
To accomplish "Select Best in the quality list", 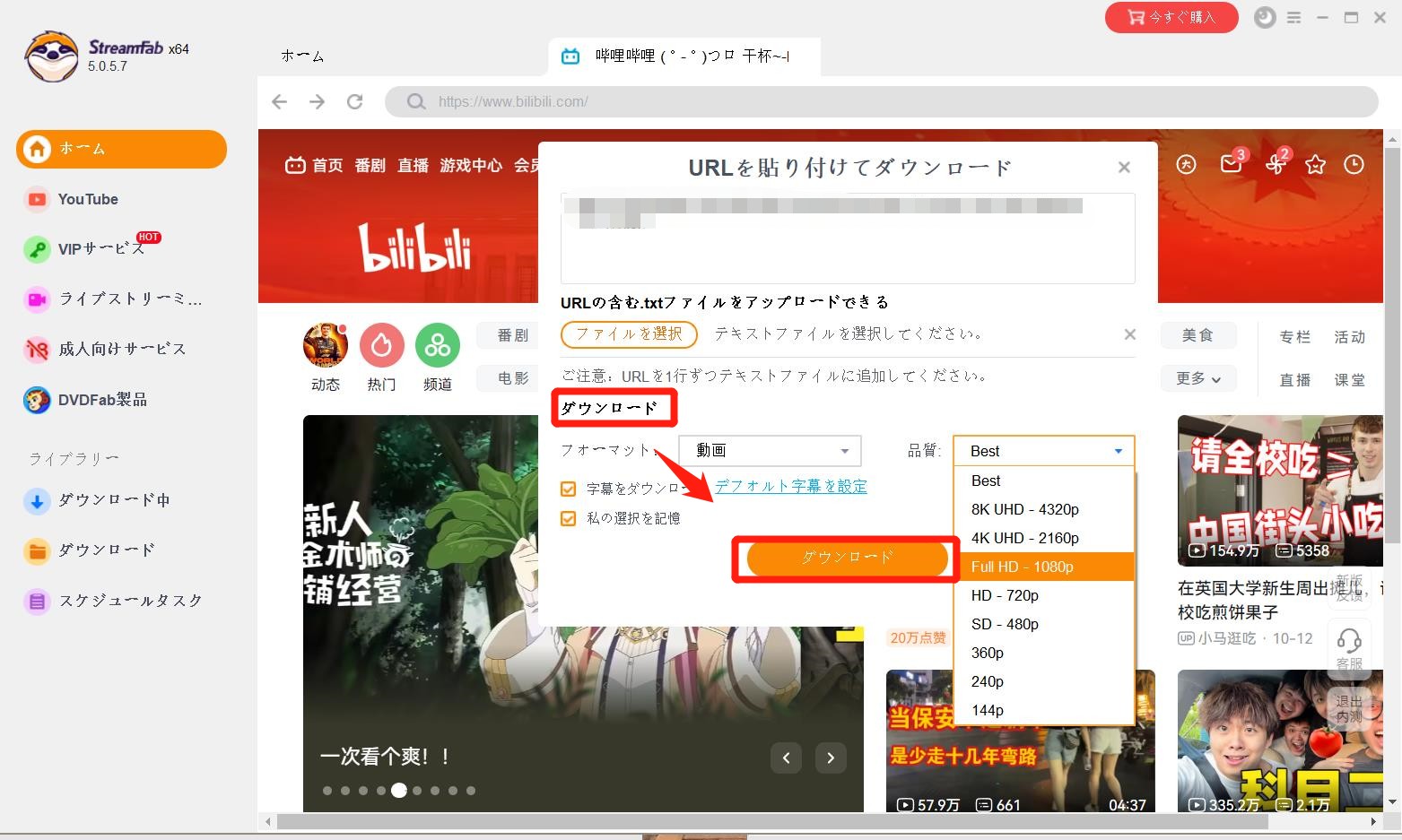I will (1044, 481).
